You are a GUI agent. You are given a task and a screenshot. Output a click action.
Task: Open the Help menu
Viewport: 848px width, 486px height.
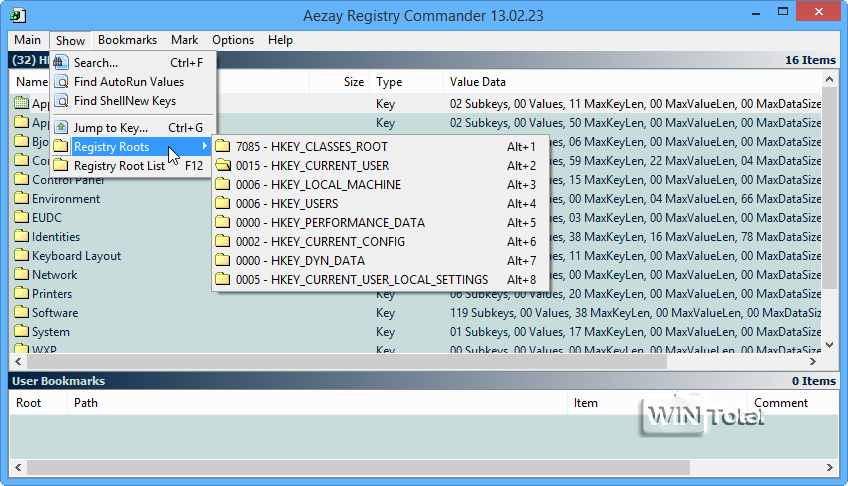280,40
